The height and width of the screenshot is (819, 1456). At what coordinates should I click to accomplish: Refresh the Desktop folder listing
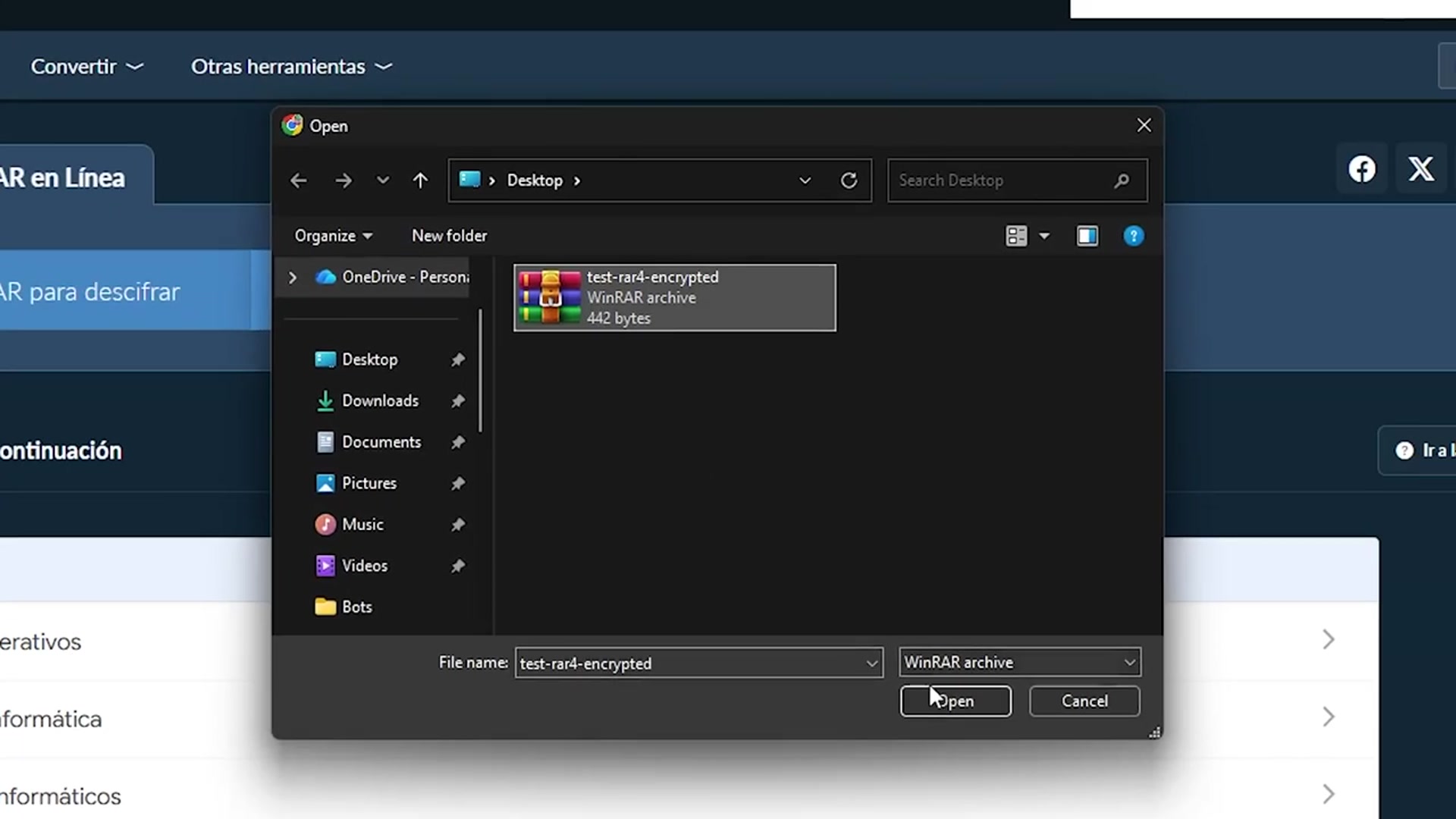pos(849,180)
